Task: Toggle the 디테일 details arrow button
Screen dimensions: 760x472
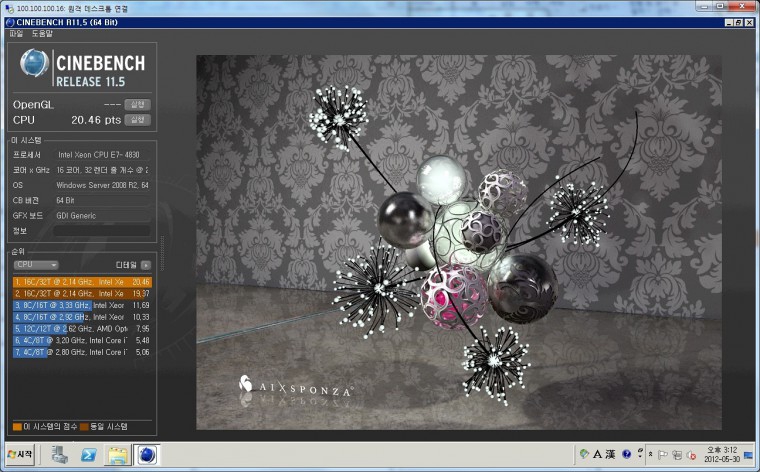Action: pos(146,265)
